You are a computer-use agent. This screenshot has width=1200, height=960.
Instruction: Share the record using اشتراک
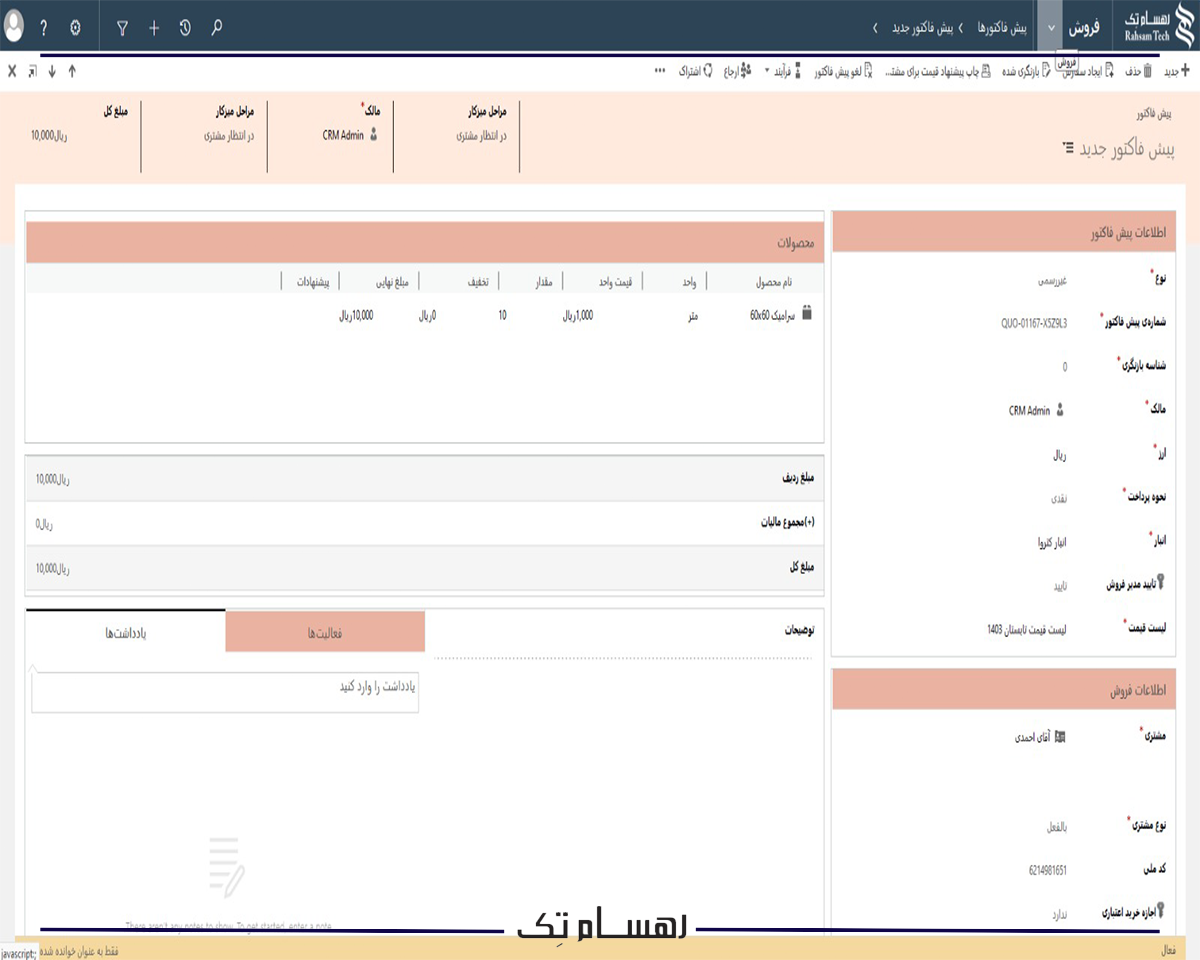coord(690,72)
